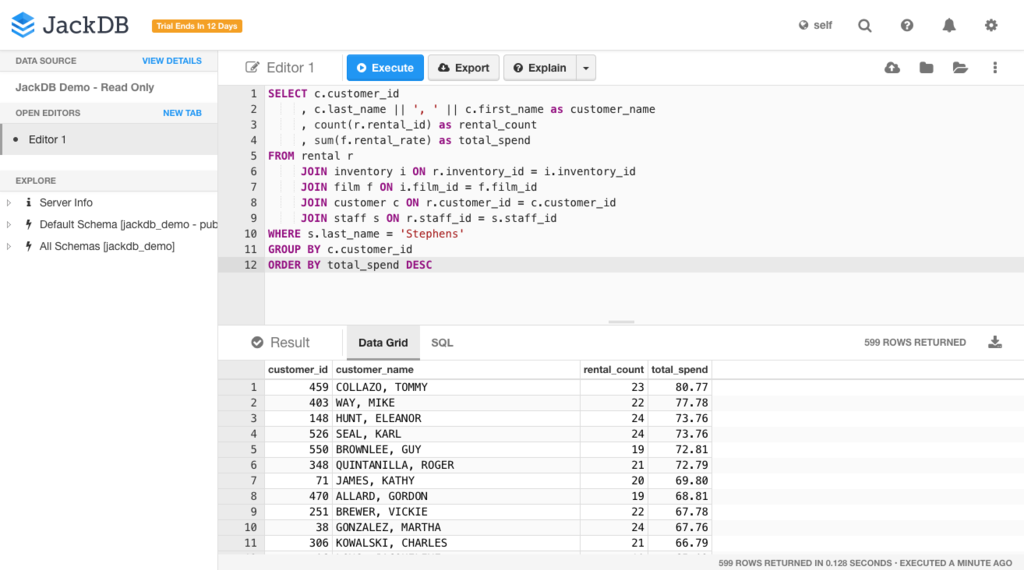This screenshot has height=570, width=1024.
Task: Click row number 5 in result grid
Action: pos(253,450)
